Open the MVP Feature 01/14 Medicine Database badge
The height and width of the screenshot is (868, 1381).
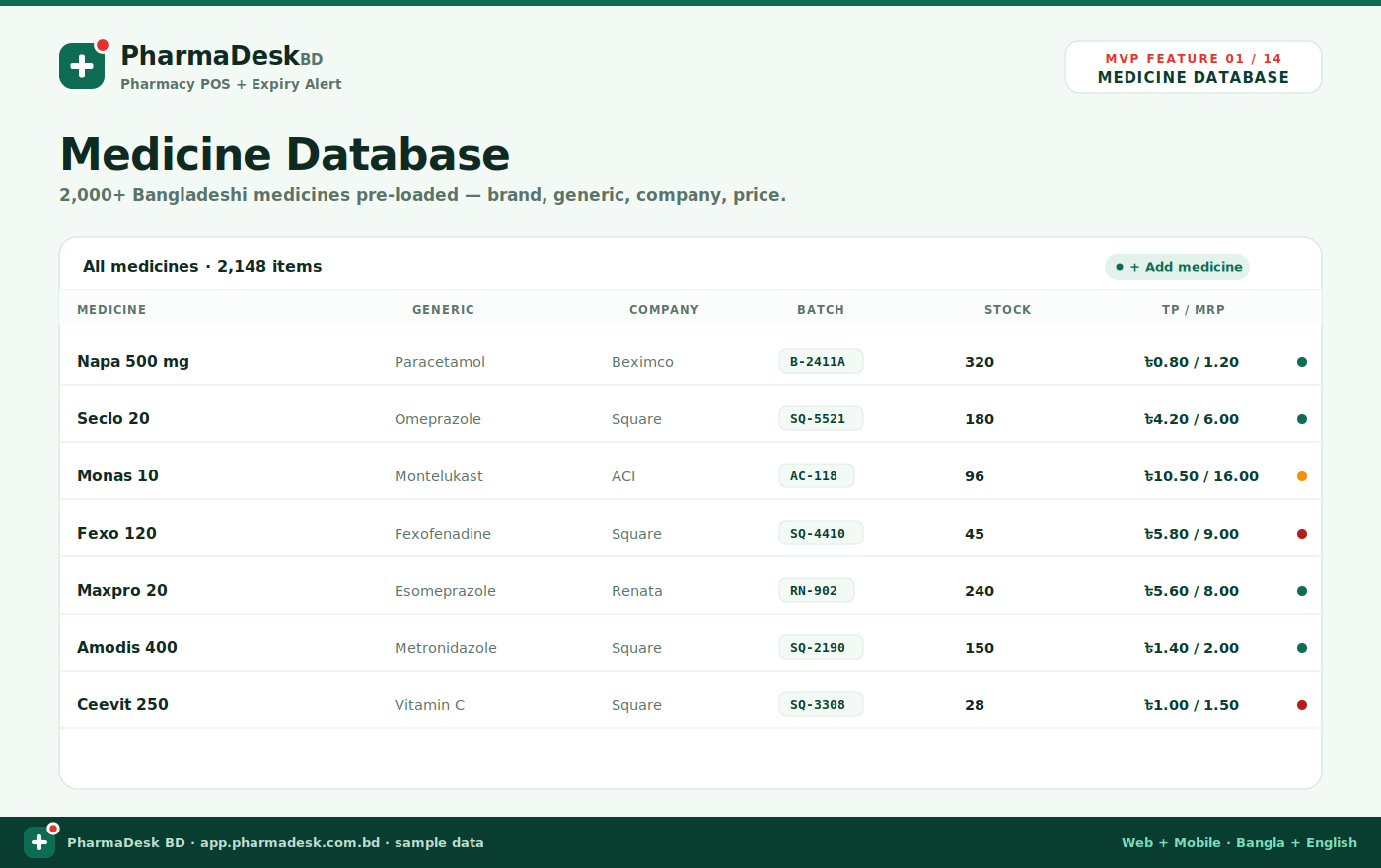pos(1194,67)
